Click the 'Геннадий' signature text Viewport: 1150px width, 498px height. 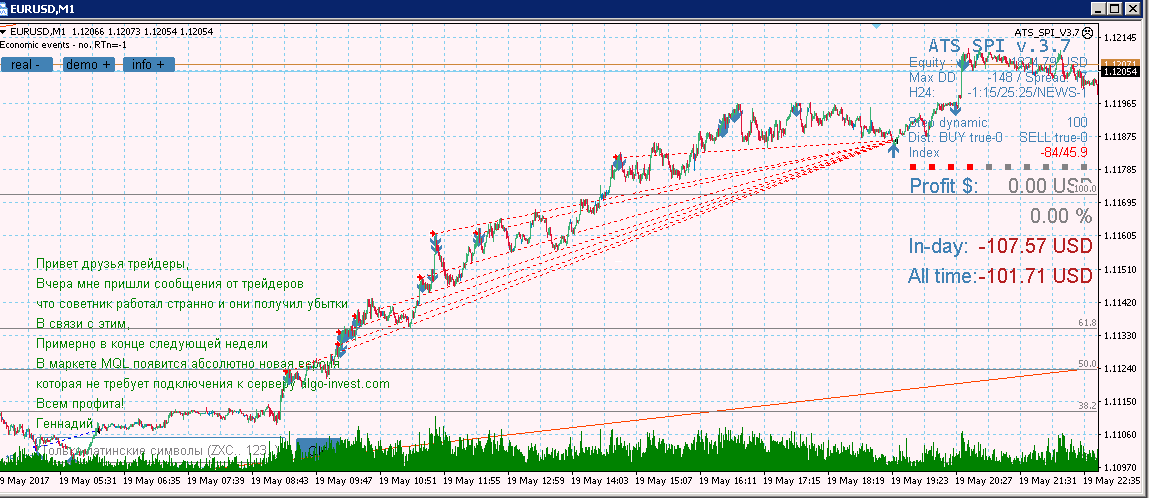(65, 423)
